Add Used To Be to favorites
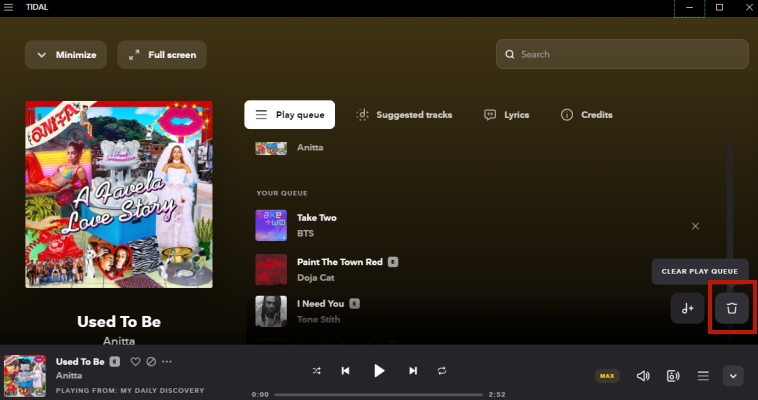Image resolution: width=758 pixels, height=400 pixels. [135, 361]
